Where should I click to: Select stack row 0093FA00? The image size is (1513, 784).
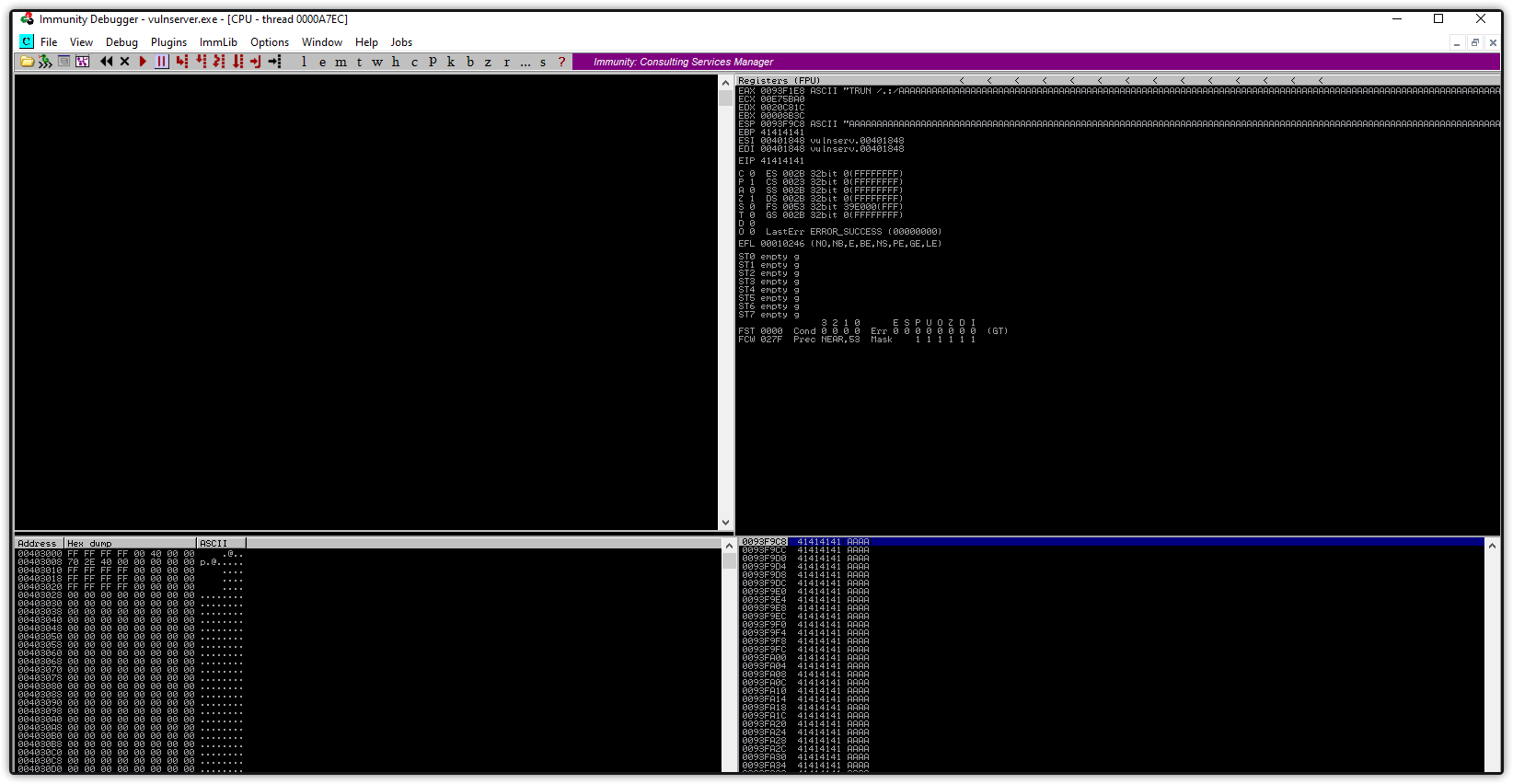tap(1112, 658)
